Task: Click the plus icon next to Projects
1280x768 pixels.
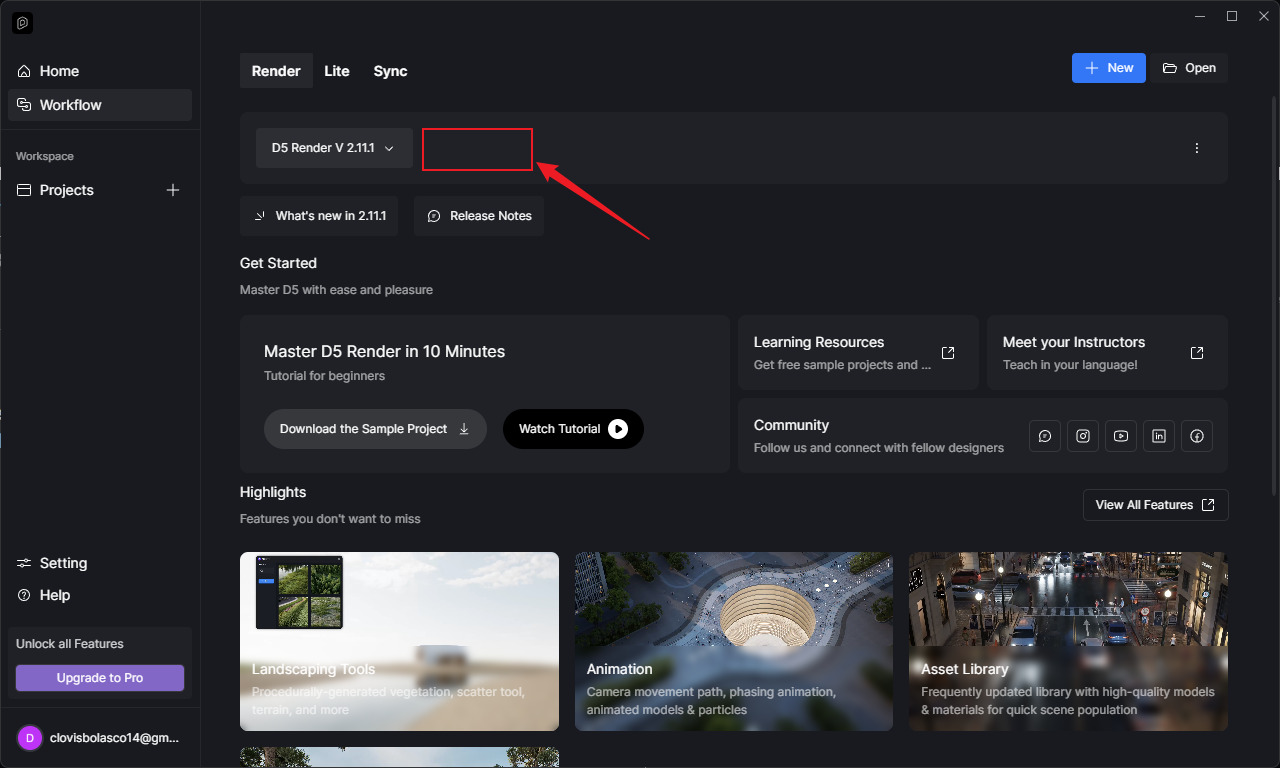Action: point(173,190)
